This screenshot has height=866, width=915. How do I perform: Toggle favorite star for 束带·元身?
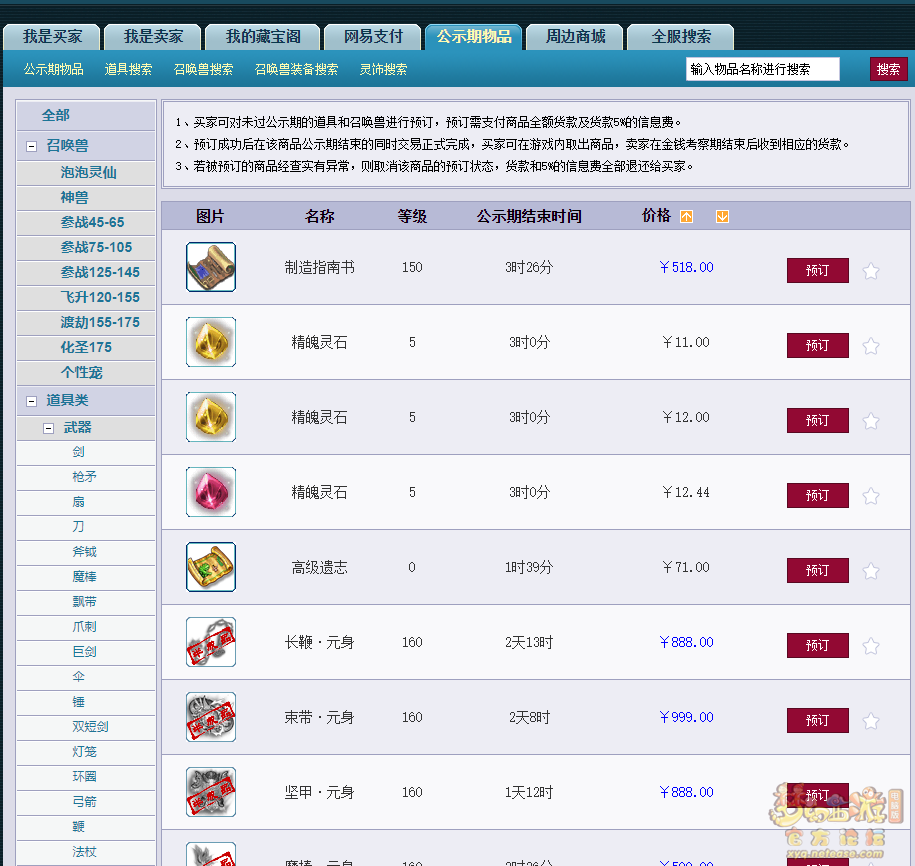click(x=871, y=721)
